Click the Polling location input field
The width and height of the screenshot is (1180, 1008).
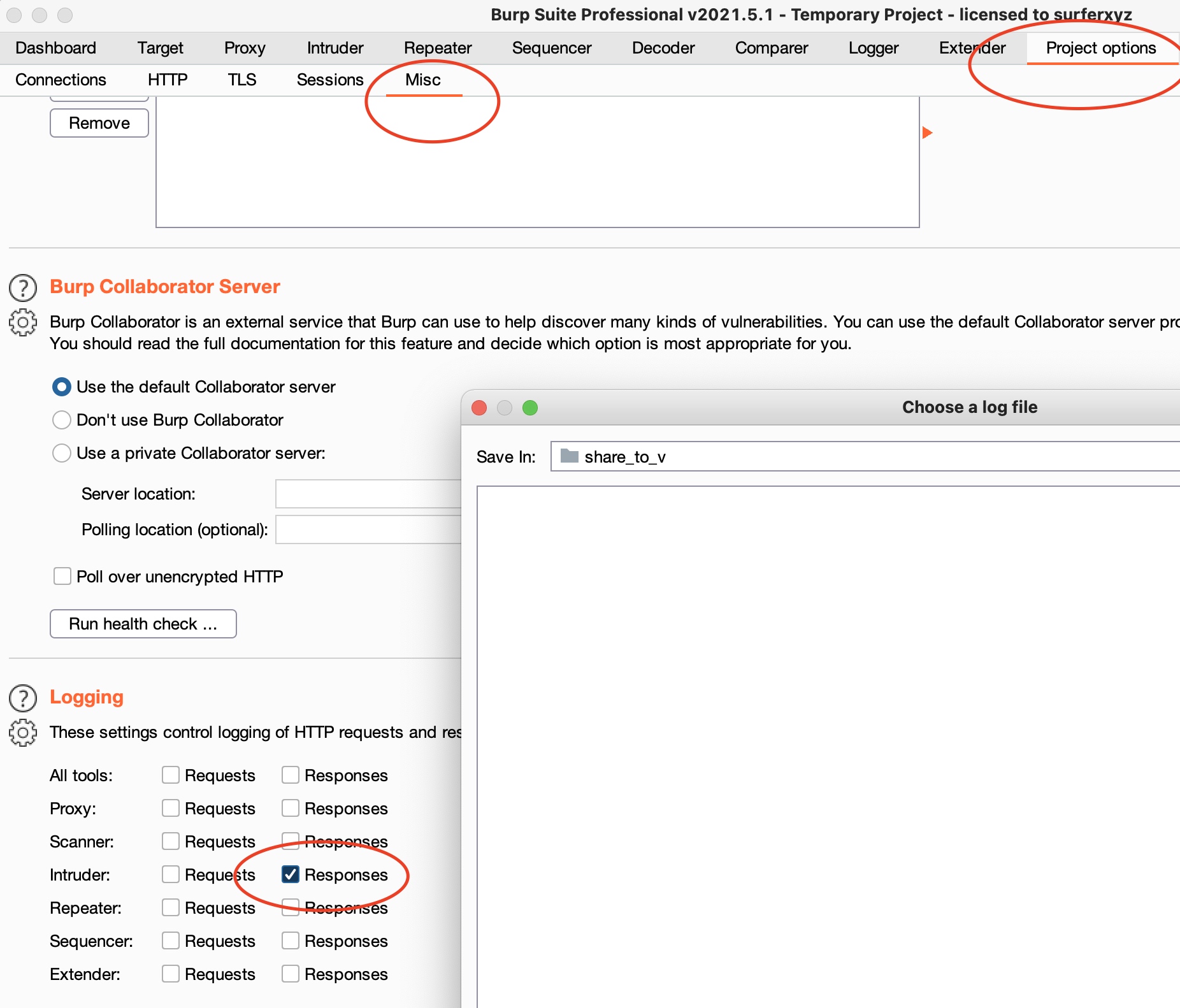tap(368, 529)
